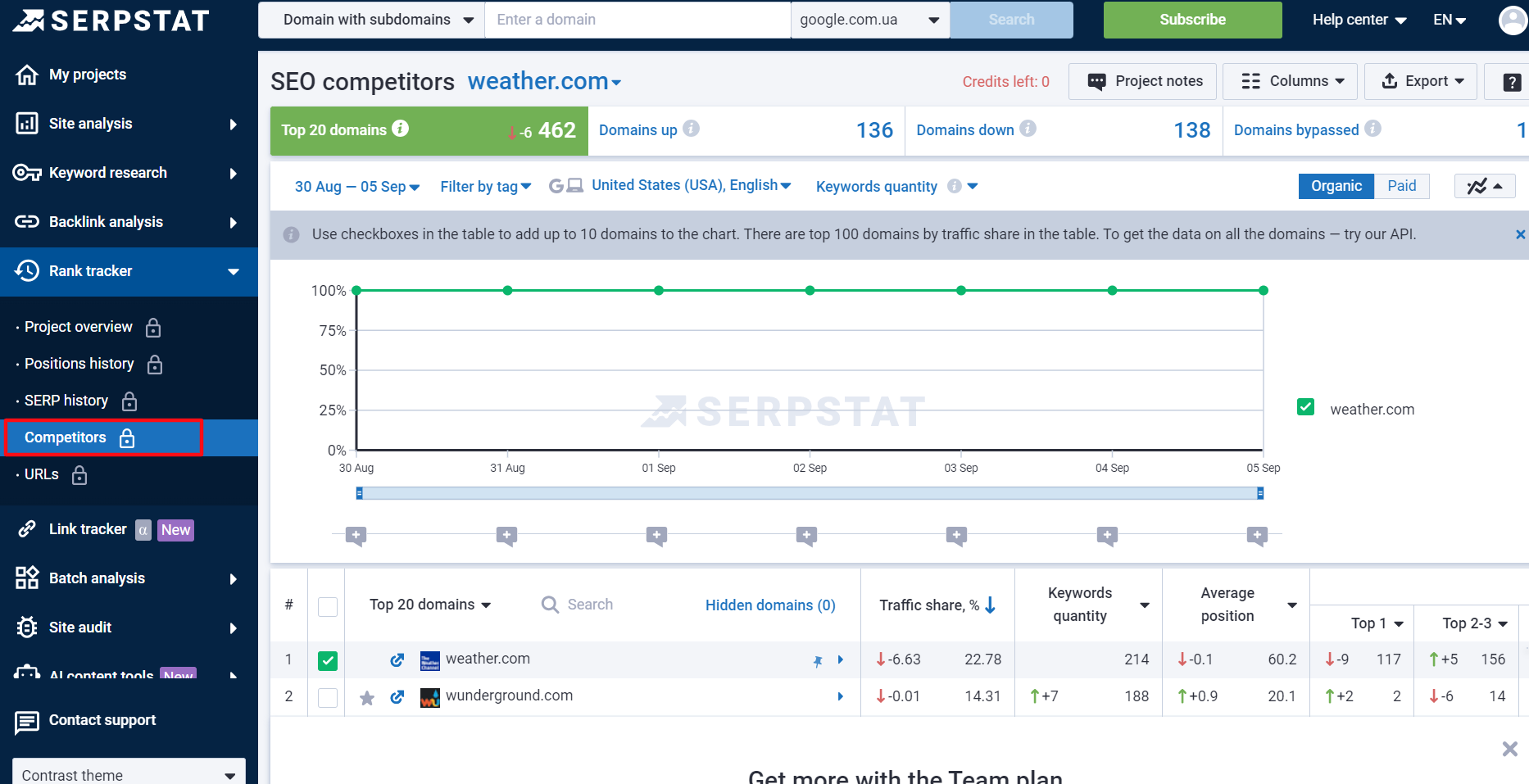Toggle the select-all checkbox in table header
This screenshot has width=1529, height=784.
pyautogui.click(x=328, y=606)
